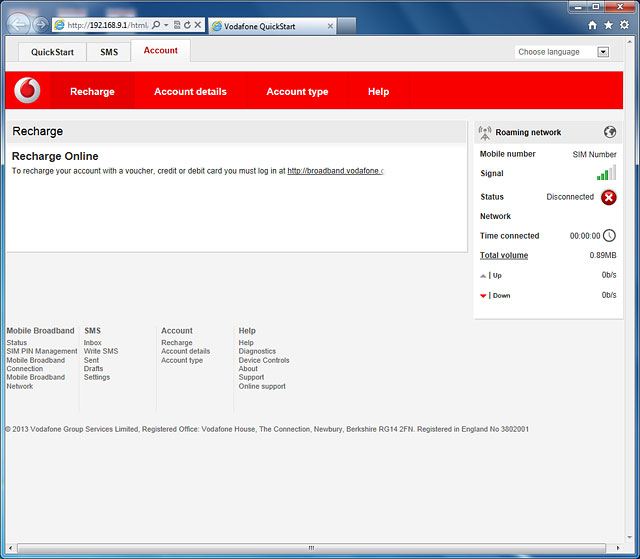
Task: Click the 00:00:00 time connected value
Action: (x=585, y=236)
